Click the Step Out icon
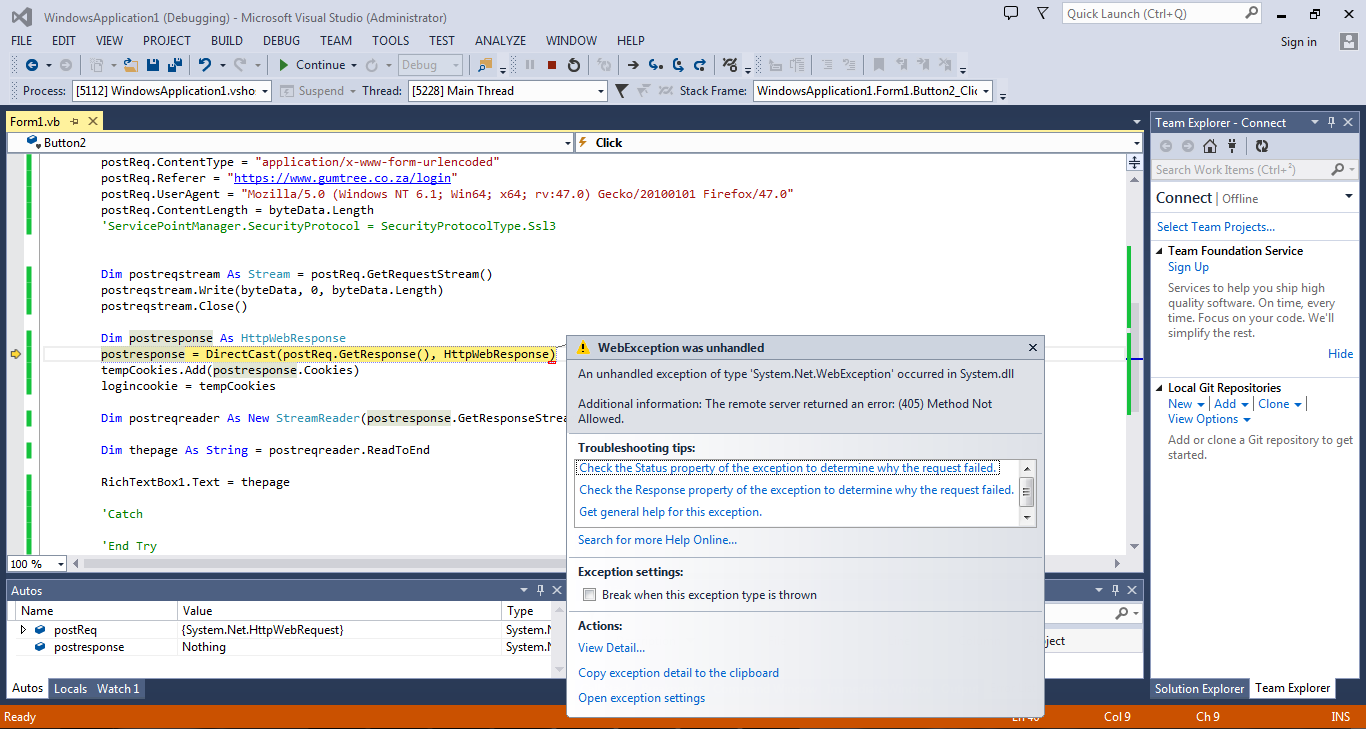This screenshot has height=729, width=1366. 701,65
